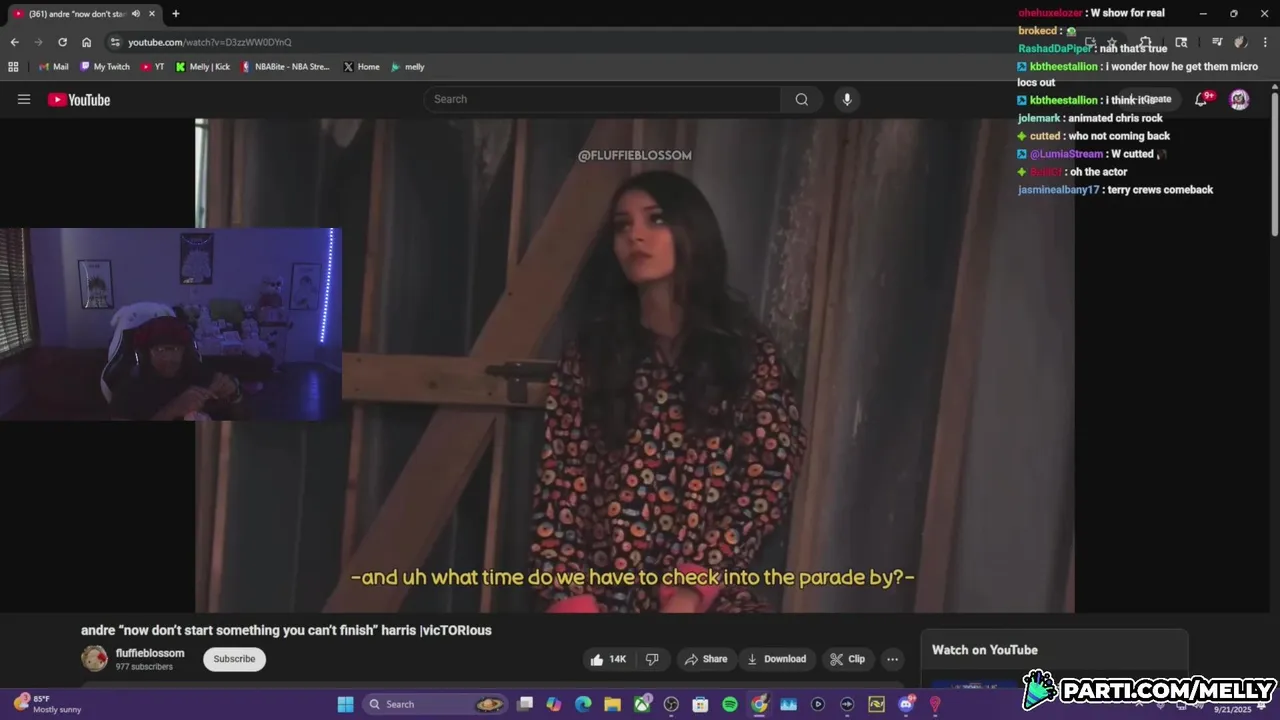Open Discord from the taskbar
This screenshot has height=720, width=1280.
(x=906, y=704)
